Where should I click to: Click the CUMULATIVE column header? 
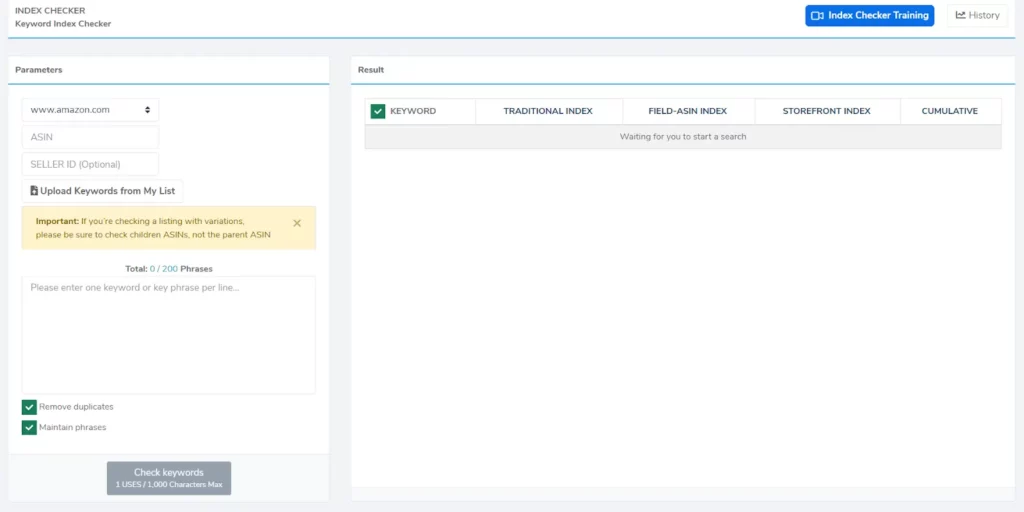click(949, 111)
